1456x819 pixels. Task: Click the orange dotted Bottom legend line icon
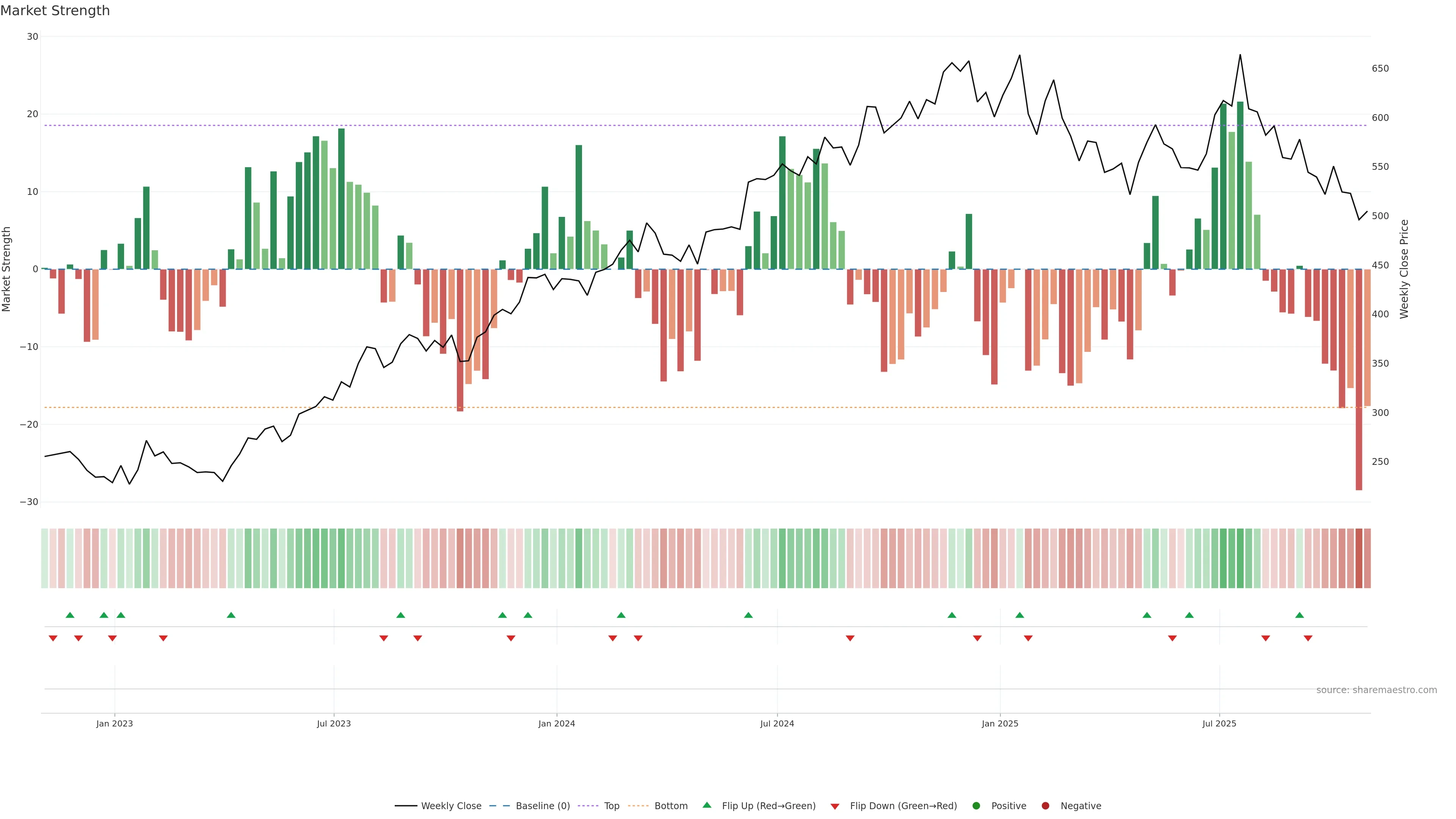638,806
